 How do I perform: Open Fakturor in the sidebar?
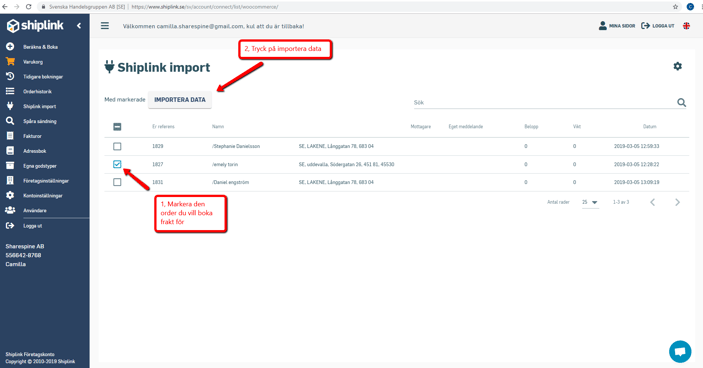[32, 136]
